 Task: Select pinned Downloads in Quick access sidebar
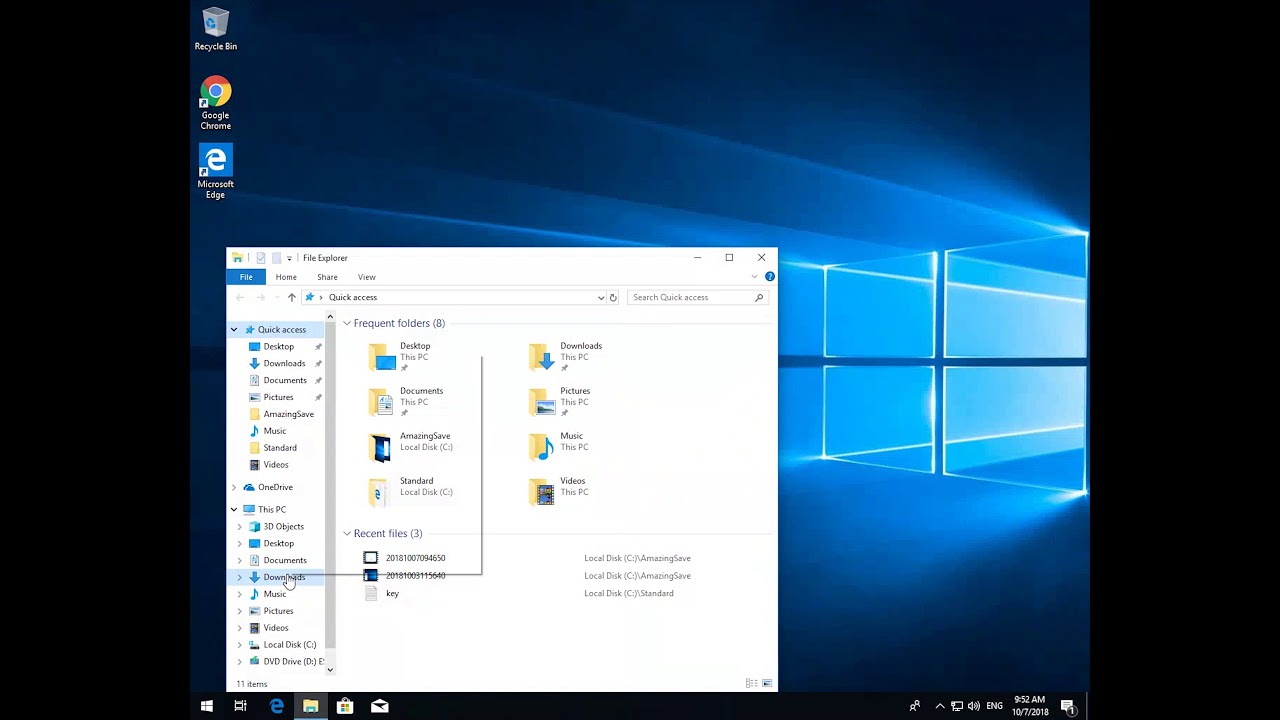tap(284, 363)
